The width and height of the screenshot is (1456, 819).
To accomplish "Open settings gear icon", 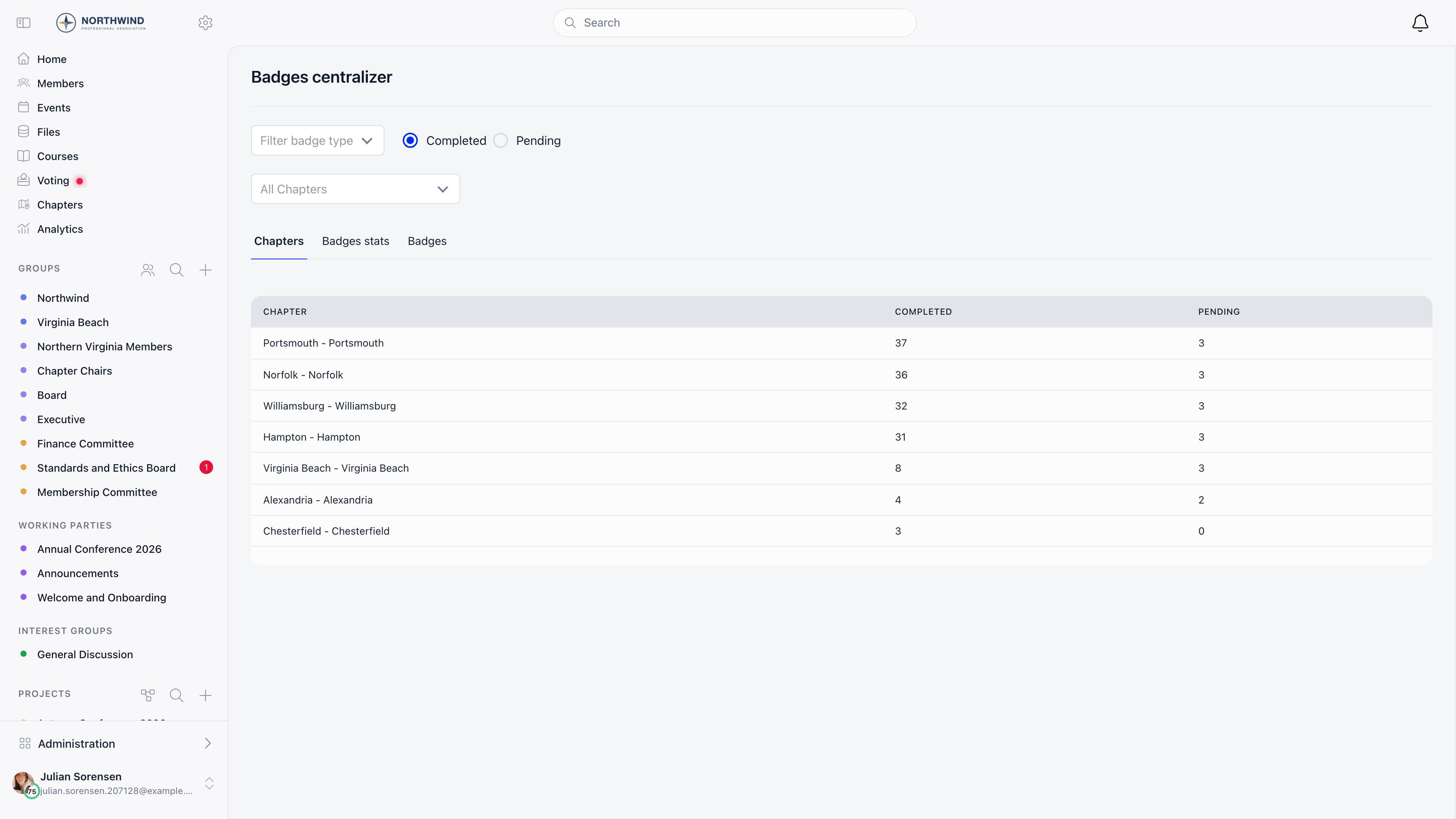I will [205, 23].
